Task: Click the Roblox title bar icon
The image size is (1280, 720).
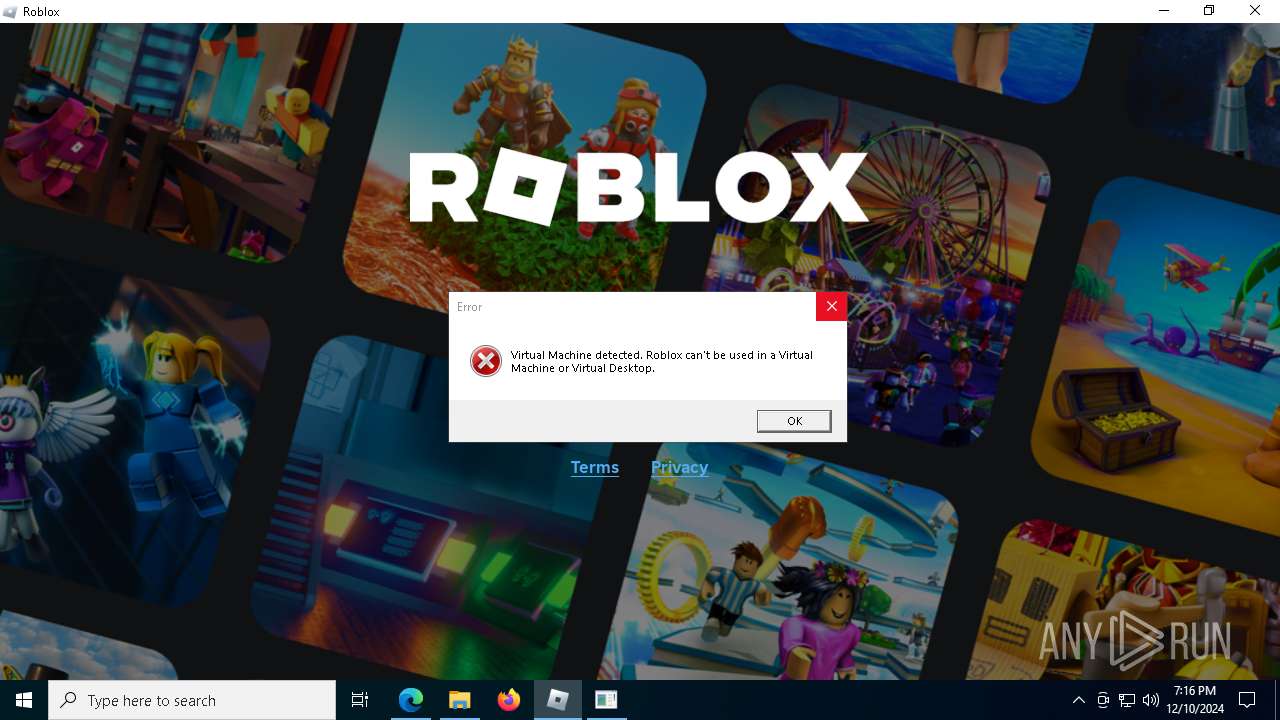Action: pyautogui.click(x=10, y=12)
